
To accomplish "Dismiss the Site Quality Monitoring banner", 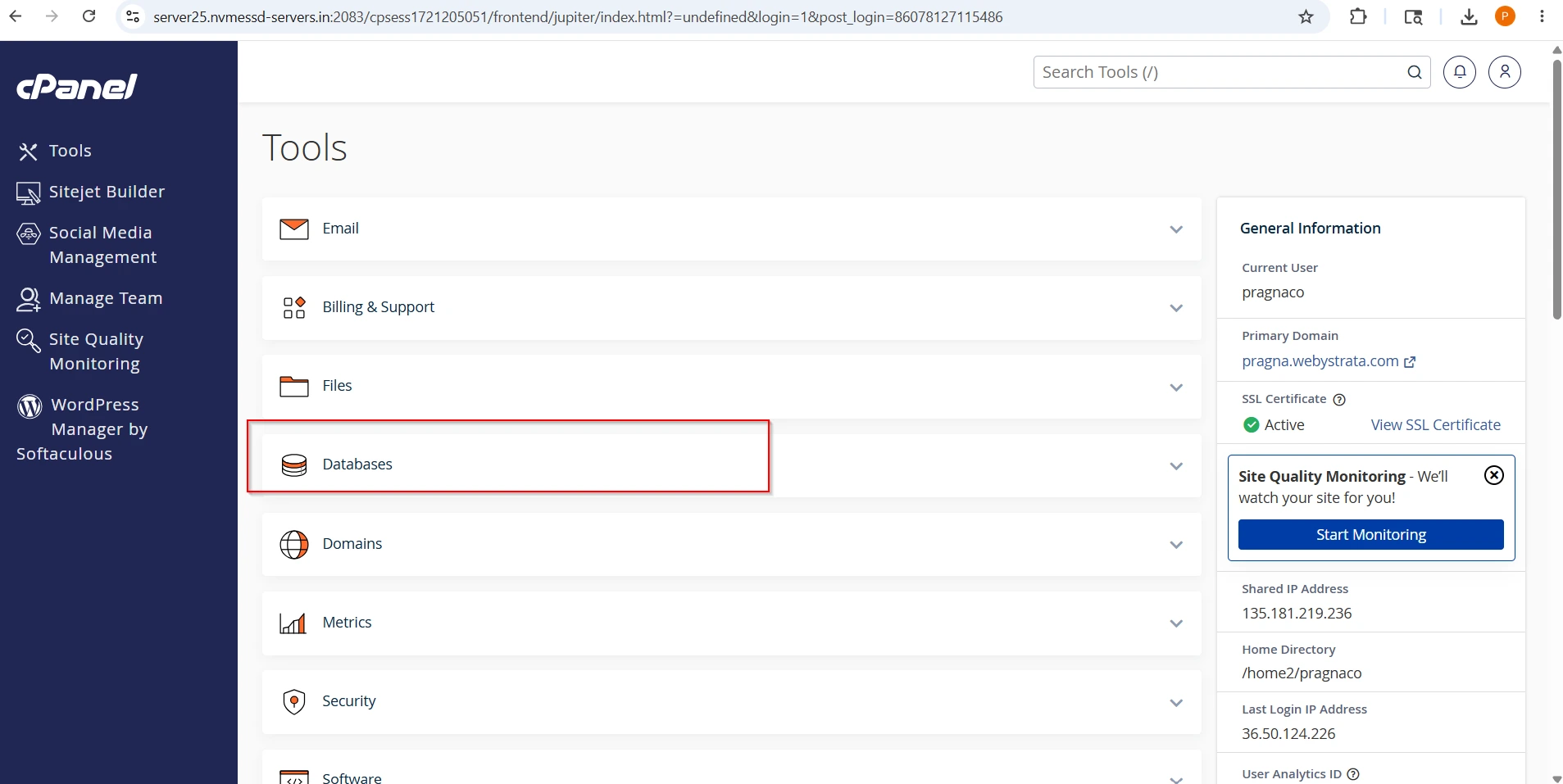I will pyautogui.click(x=1494, y=475).
